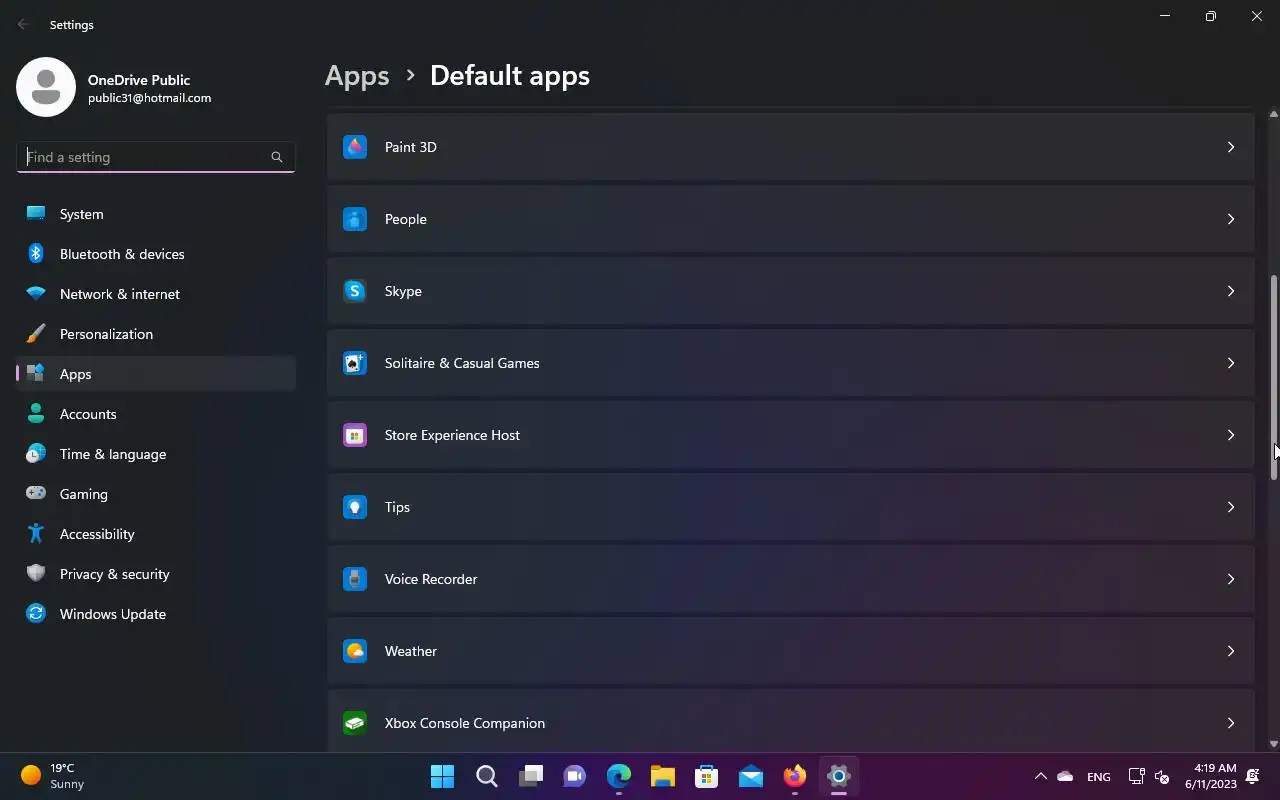Expand Voice Recorder defaults chevron
Image resolution: width=1280 pixels, height=800 pixels.
[1231, 579]
